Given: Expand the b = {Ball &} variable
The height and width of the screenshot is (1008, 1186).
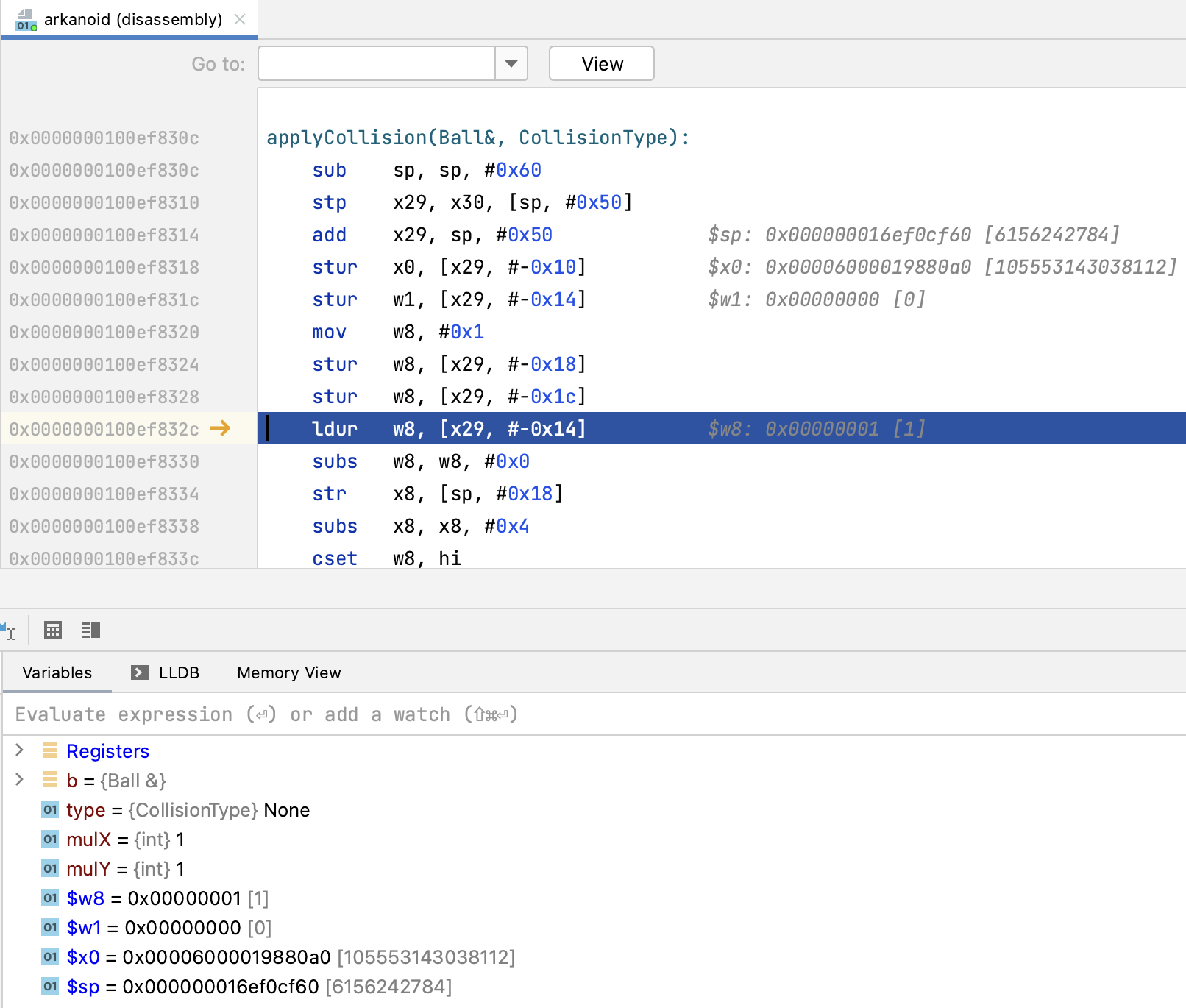Looking at the screenshot, I should [x=19, y=780].
